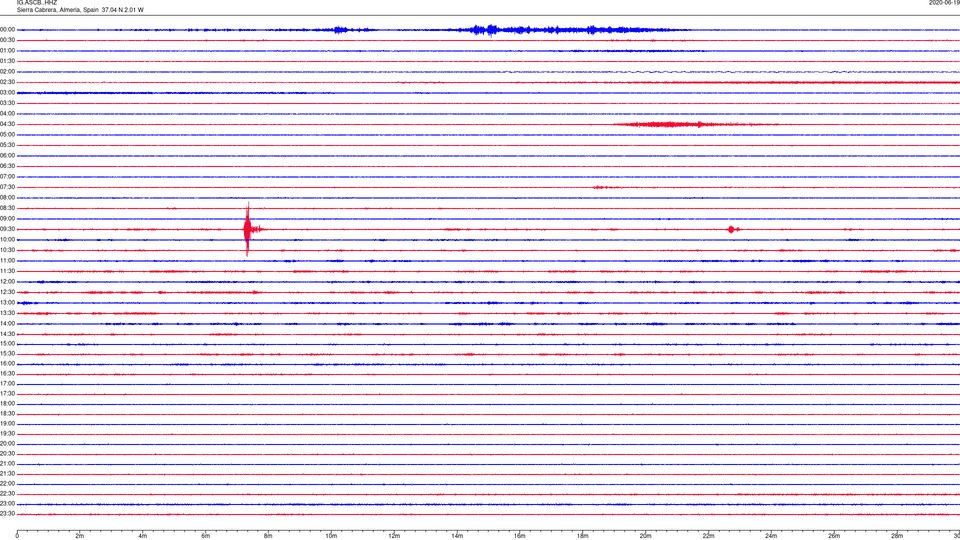Screen dimensions: 960x540
Task: Click the '12m' tick label on the time axis
Action: (394, 536)
